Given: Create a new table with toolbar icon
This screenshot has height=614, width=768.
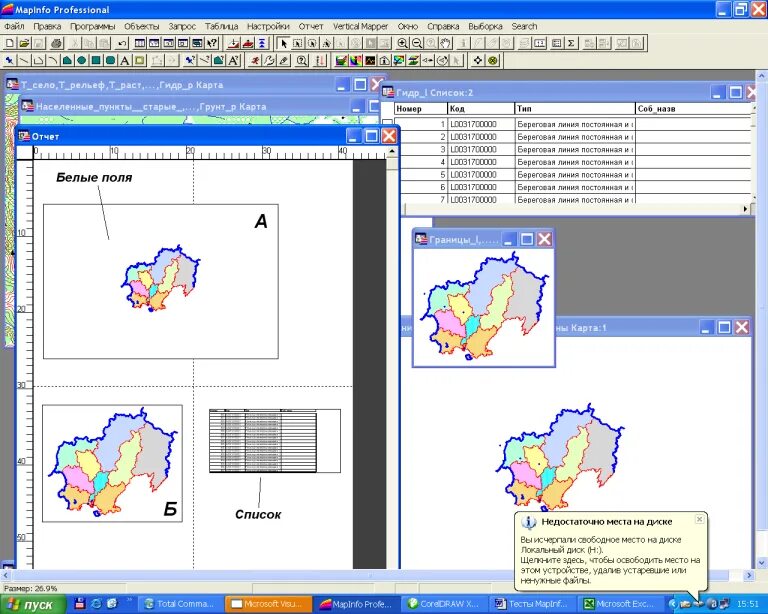Looking at the screenshot, I should pyautogui.click(x=9, y=43).
